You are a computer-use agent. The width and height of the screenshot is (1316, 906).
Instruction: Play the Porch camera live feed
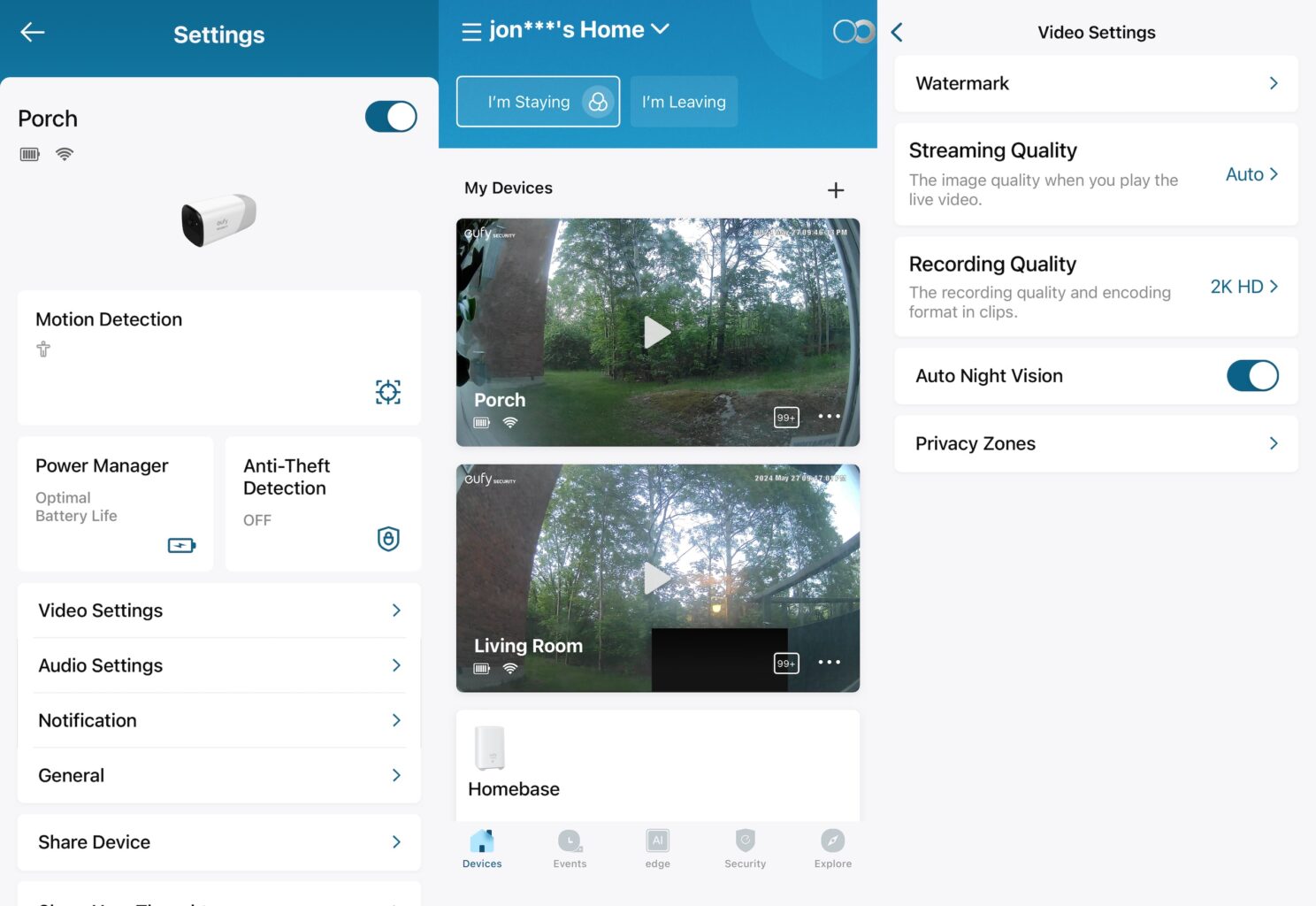tap(656, 333)
